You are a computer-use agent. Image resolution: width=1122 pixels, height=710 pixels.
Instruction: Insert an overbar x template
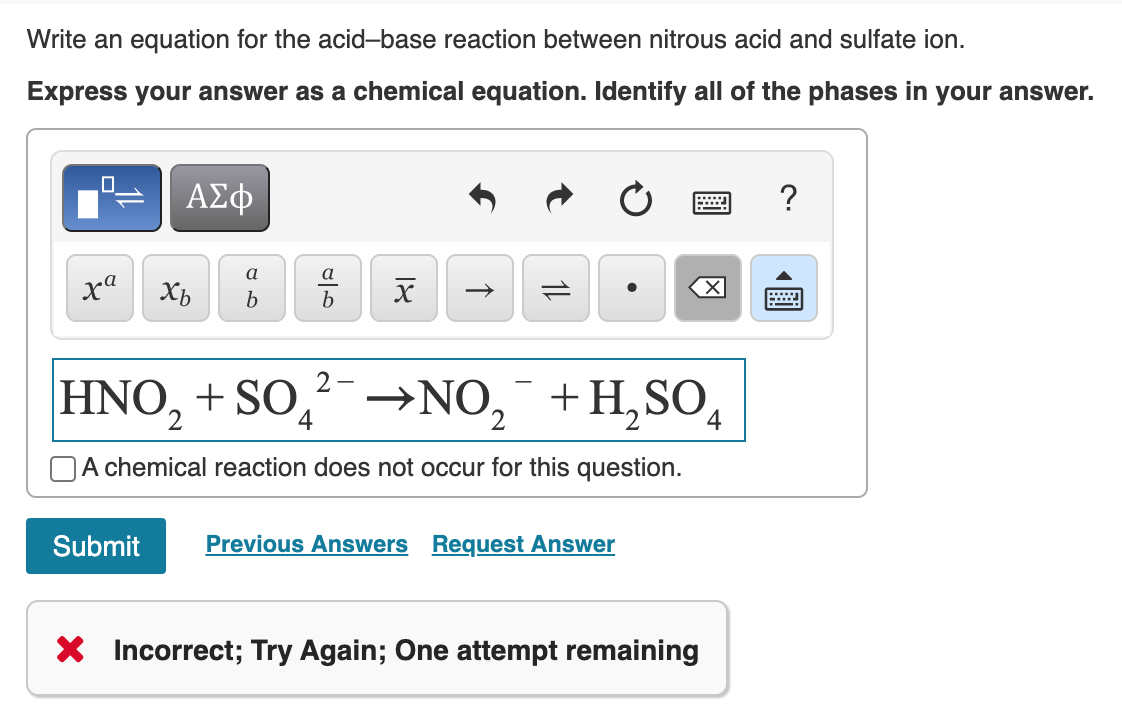tap(404, 288)
